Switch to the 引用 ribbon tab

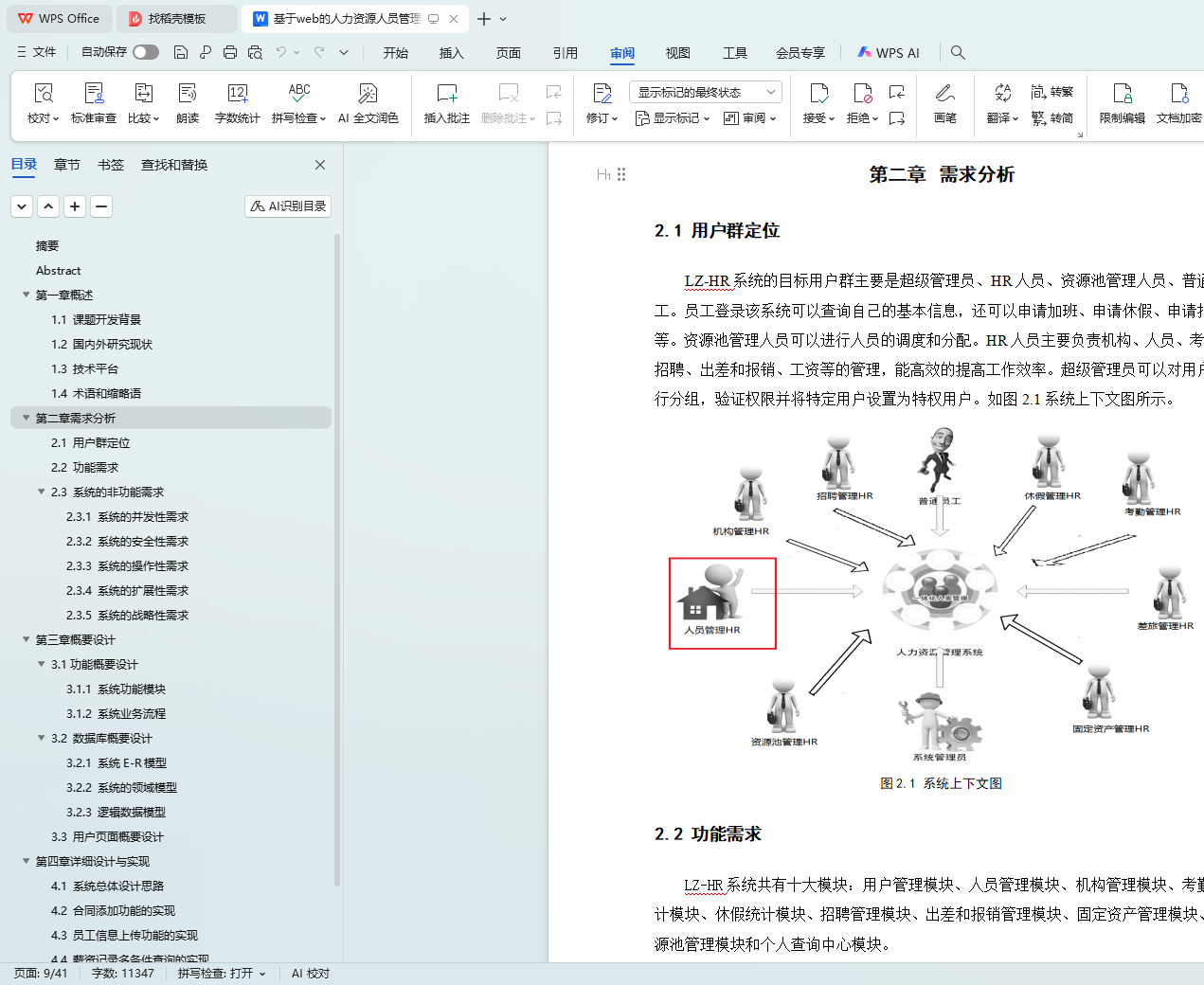pyautogui.click(x=566, y=52)
